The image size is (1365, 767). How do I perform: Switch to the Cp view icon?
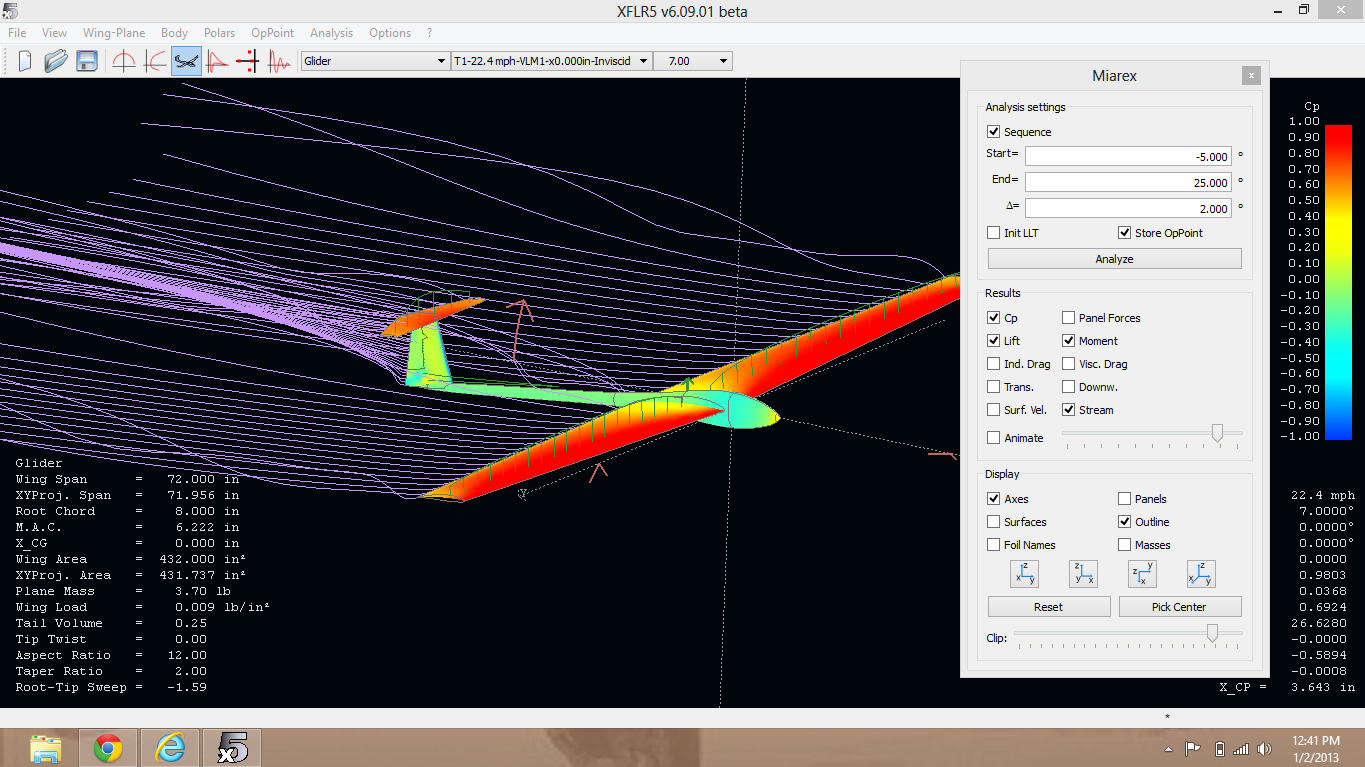click(x=215, y=60)
